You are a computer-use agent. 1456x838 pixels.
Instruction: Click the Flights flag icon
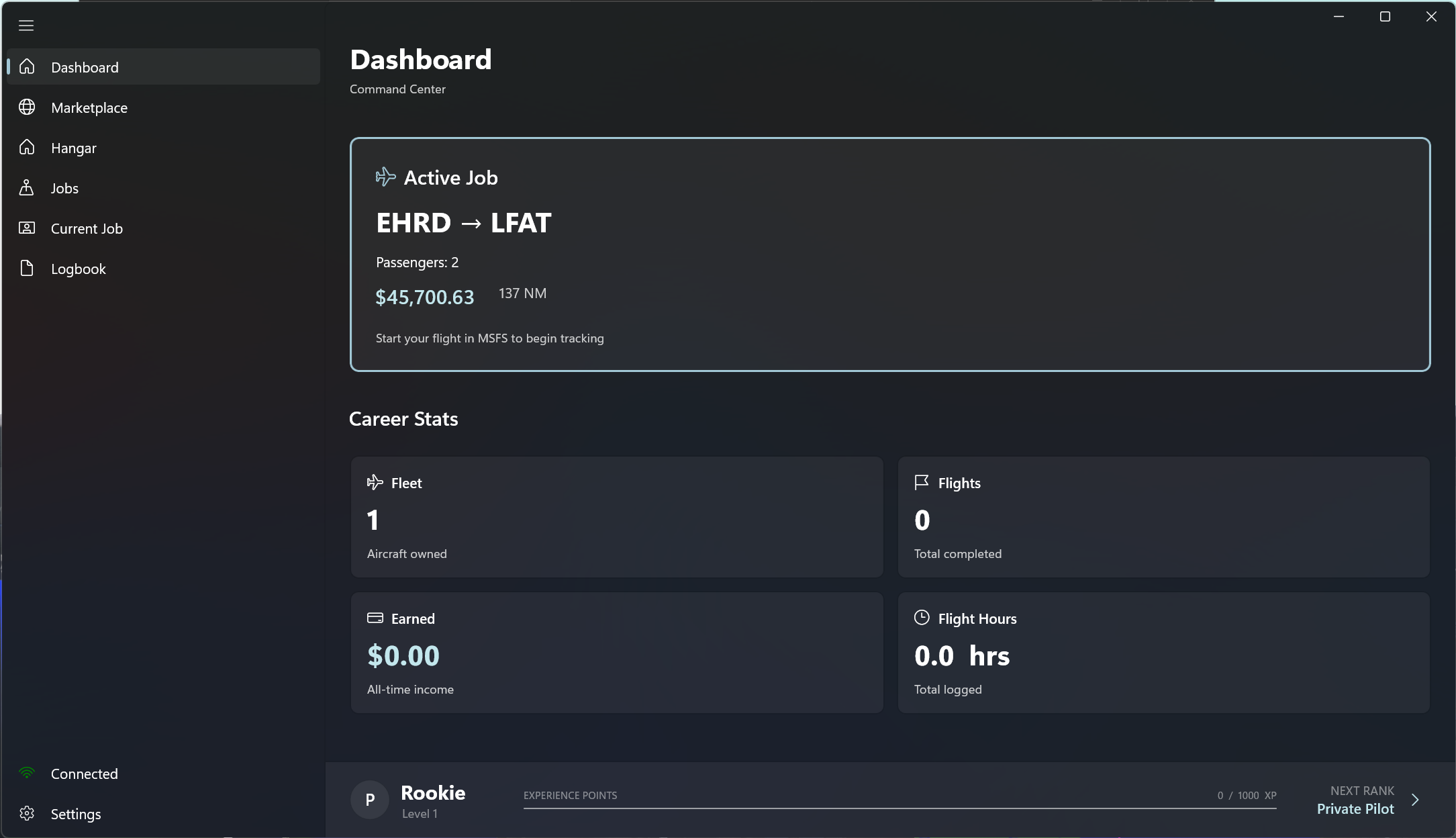pyautogui.click(x=922, y=482)
